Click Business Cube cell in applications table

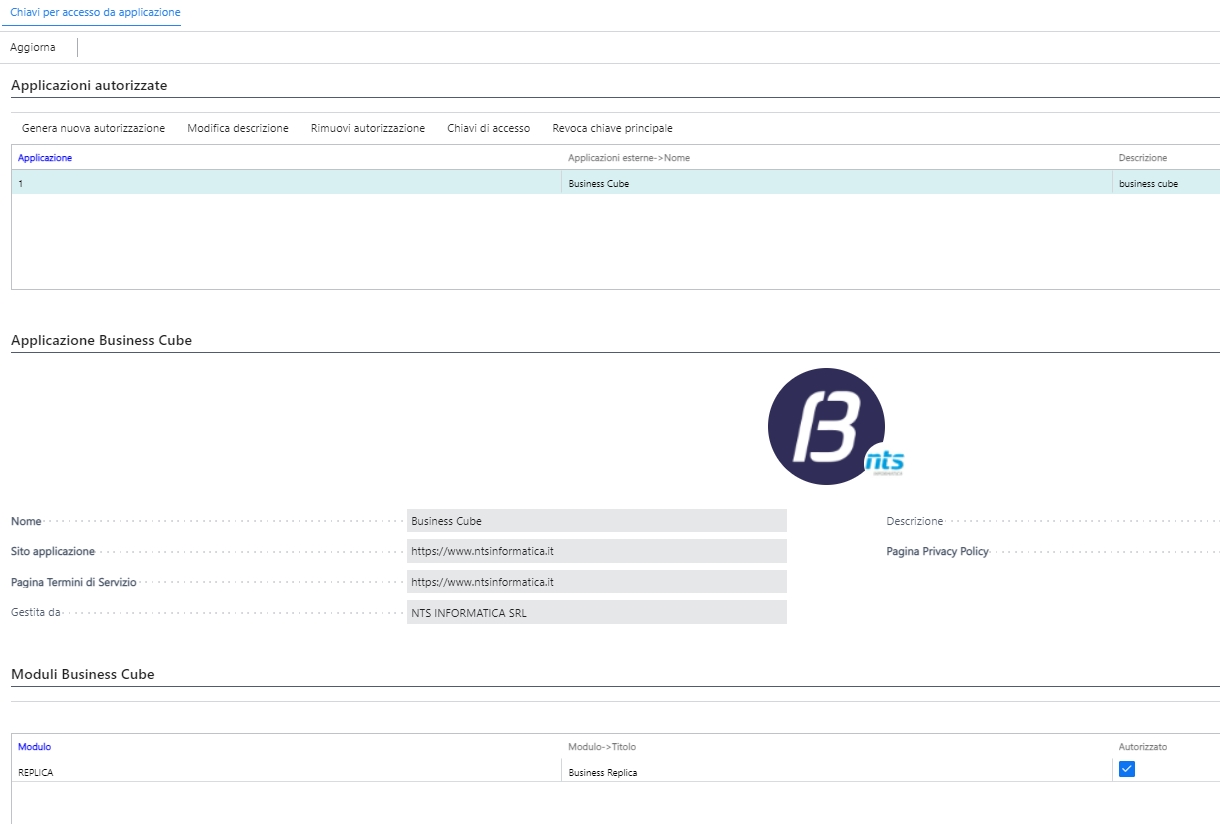[836, 183]
